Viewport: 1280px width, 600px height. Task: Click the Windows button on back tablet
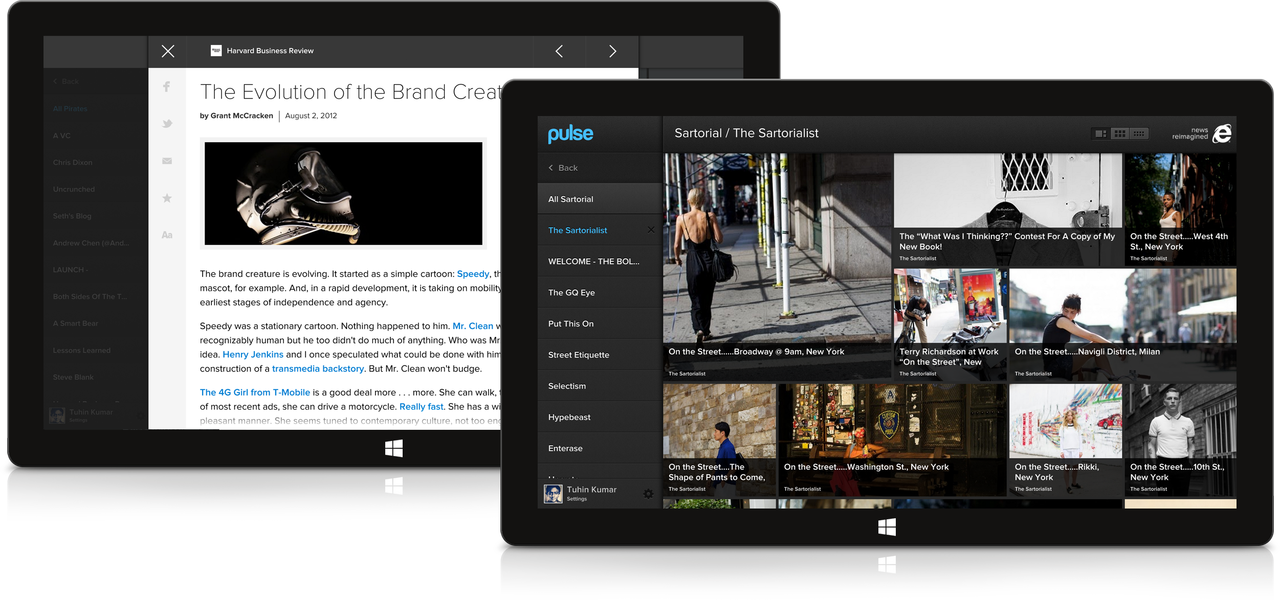(x=394, y=449)
